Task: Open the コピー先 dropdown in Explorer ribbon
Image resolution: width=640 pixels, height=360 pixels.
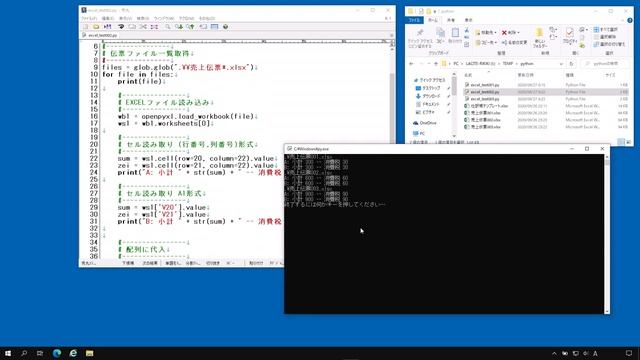Action: (485, 42)
